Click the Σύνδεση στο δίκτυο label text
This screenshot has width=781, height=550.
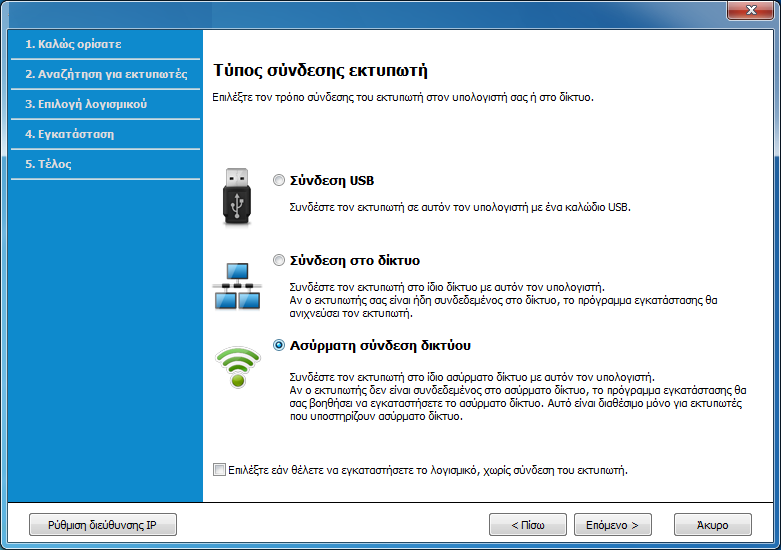pyautogui.click(x=355, y=261)
